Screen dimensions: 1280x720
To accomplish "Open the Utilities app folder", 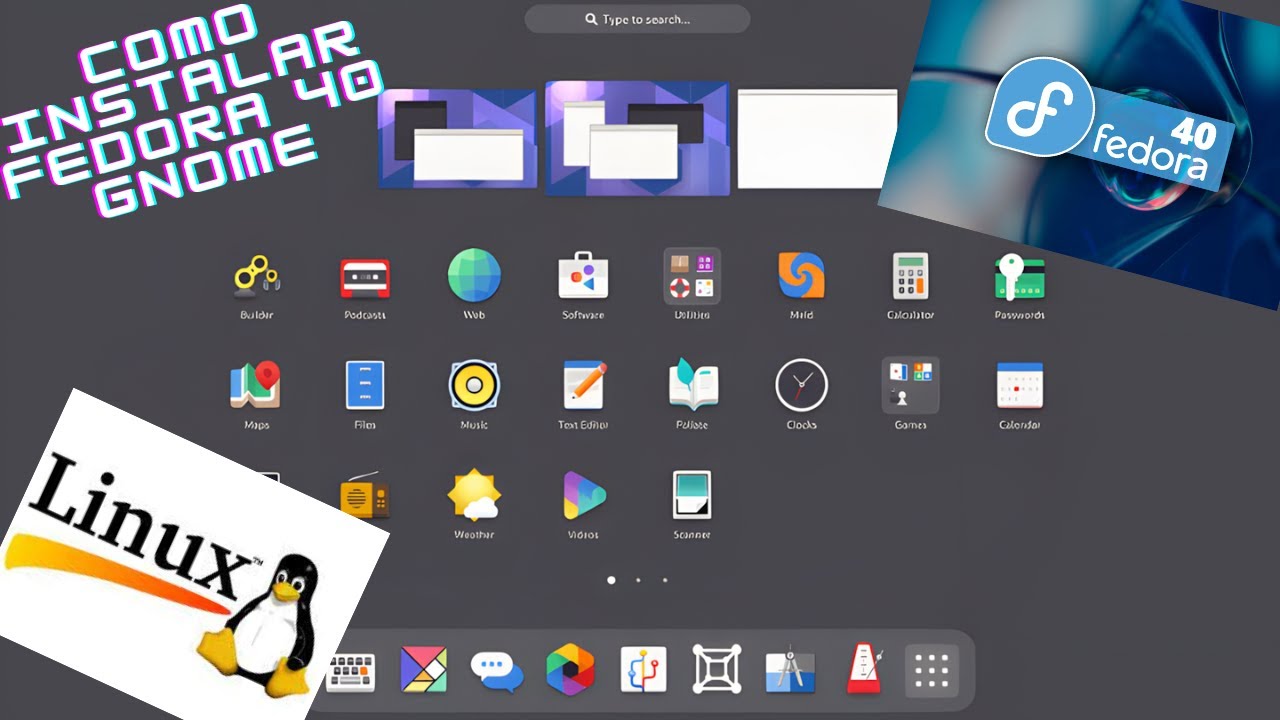I will 692,276.
